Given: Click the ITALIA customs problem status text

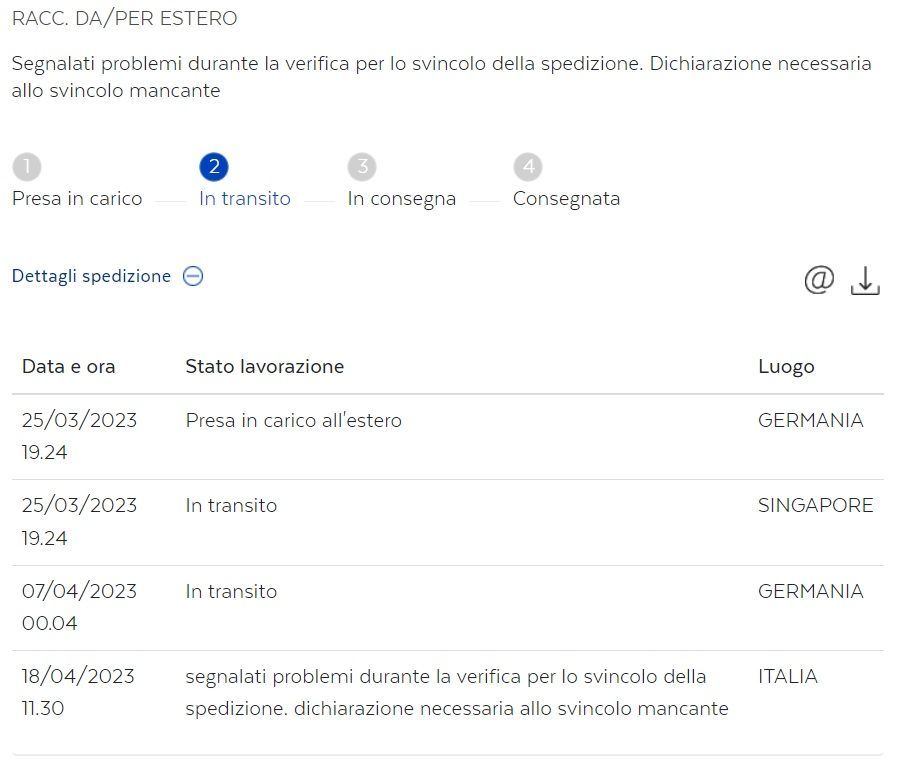Looking at the screenshot, I should pos(456,693).
